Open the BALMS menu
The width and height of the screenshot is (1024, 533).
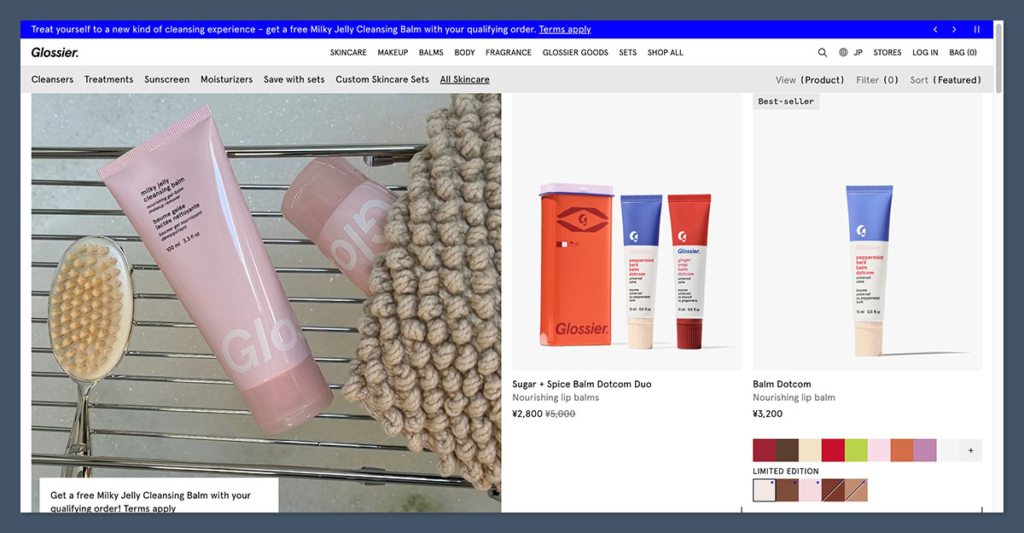[431, 52]
